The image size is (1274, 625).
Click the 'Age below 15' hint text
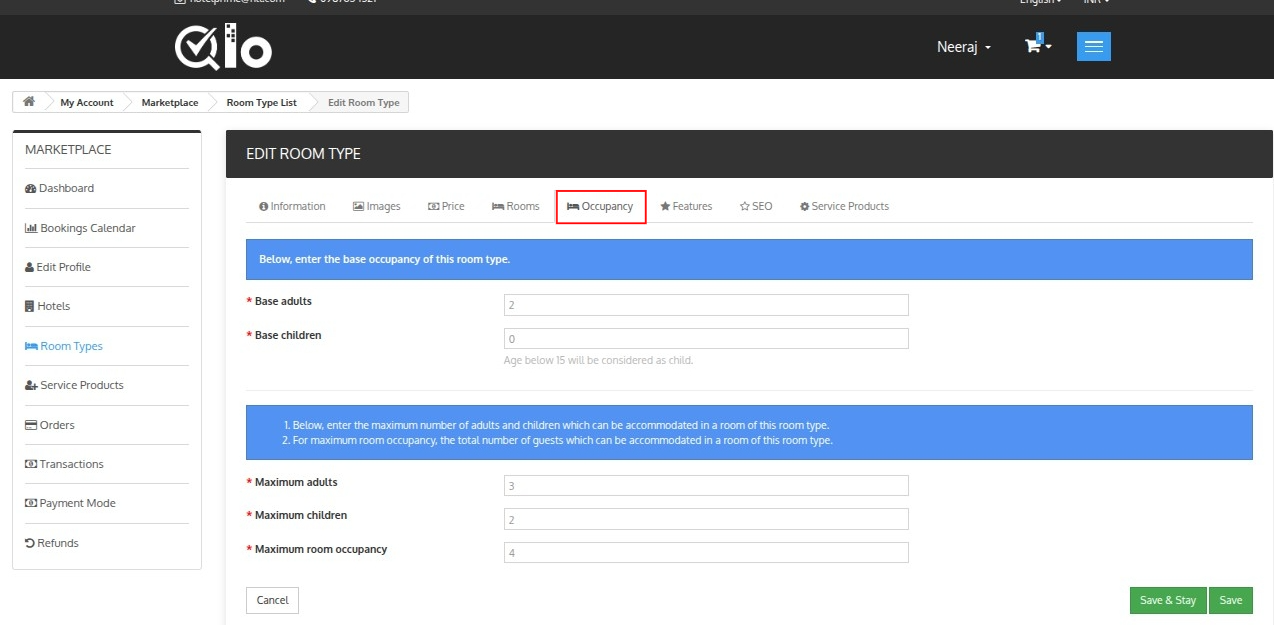point(598,360)
